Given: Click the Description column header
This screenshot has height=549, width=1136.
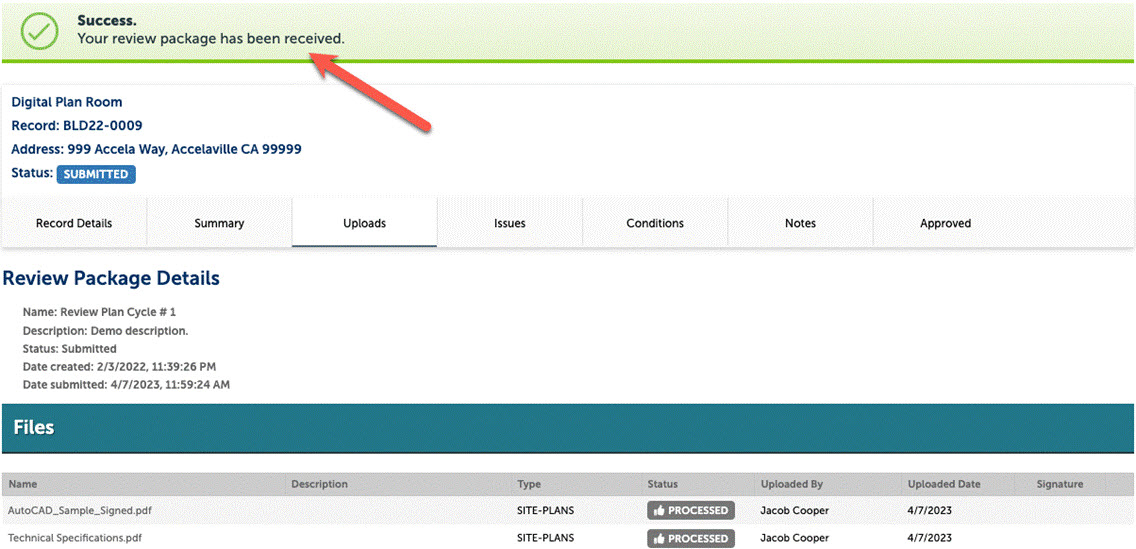Looking at the screenshot, I should [x=319, y=484].
